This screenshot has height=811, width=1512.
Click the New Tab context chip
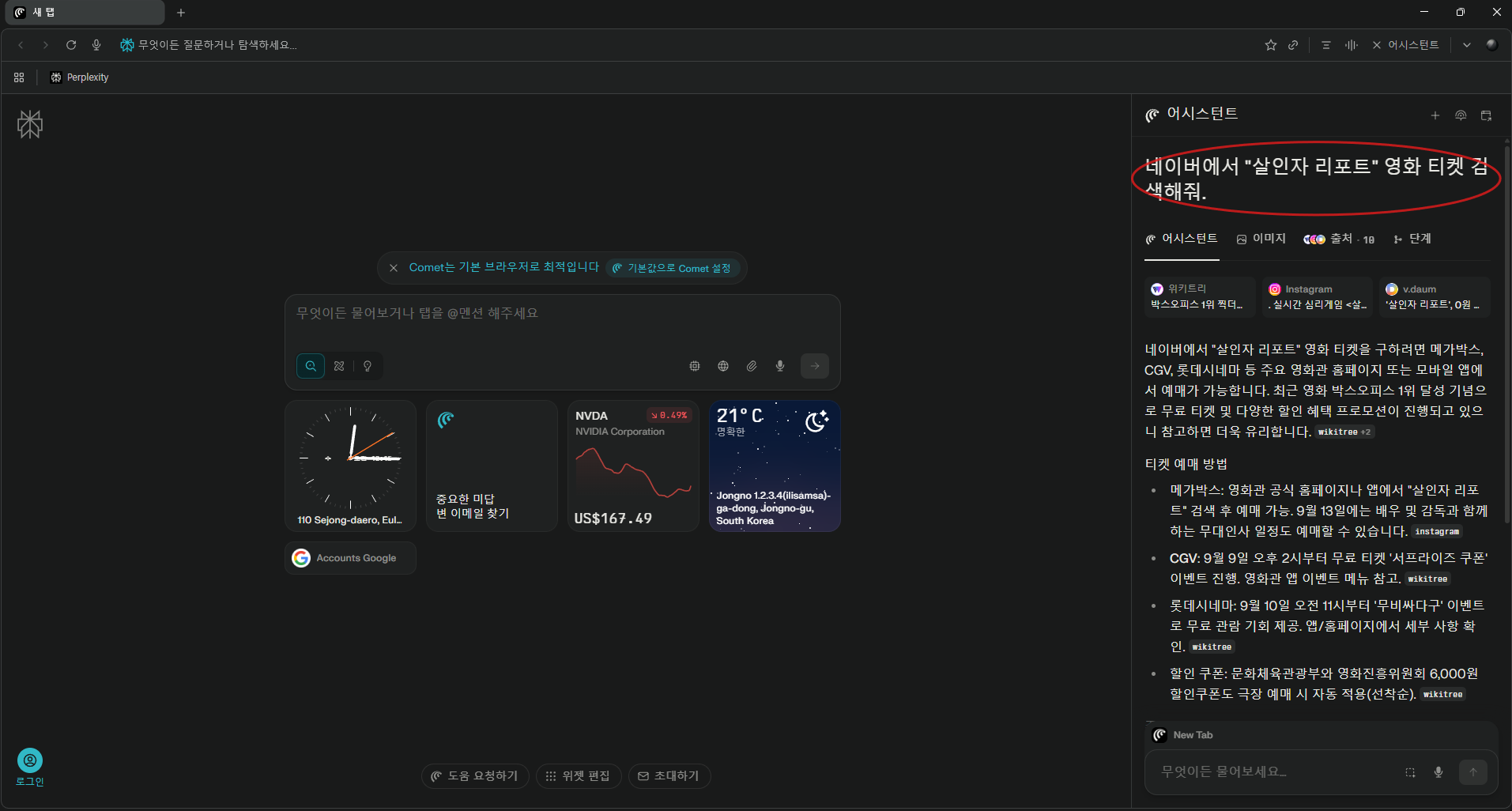1183,735
